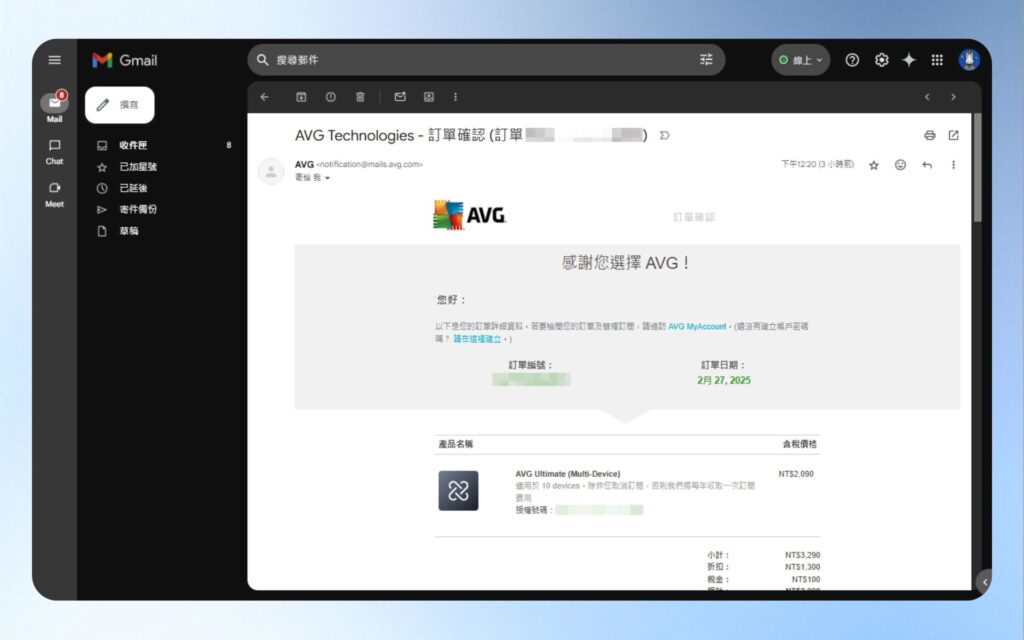Add an emoji reaction to email

pos(901,165)
